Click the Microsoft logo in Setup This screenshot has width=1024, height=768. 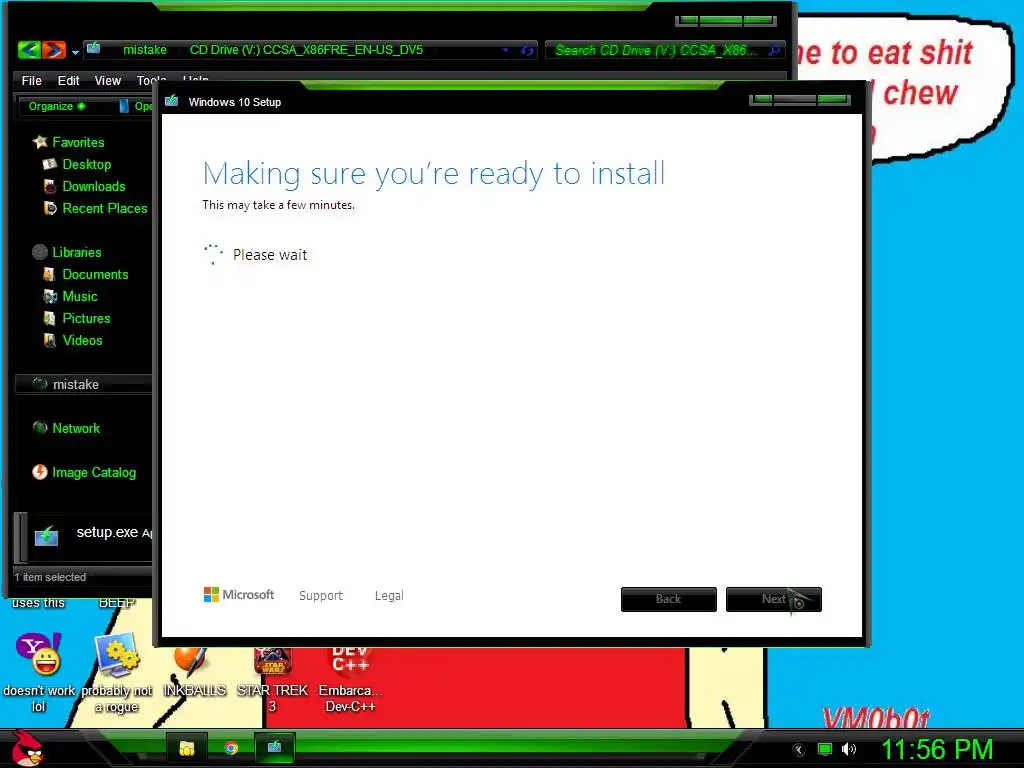[x=239, y=595]
